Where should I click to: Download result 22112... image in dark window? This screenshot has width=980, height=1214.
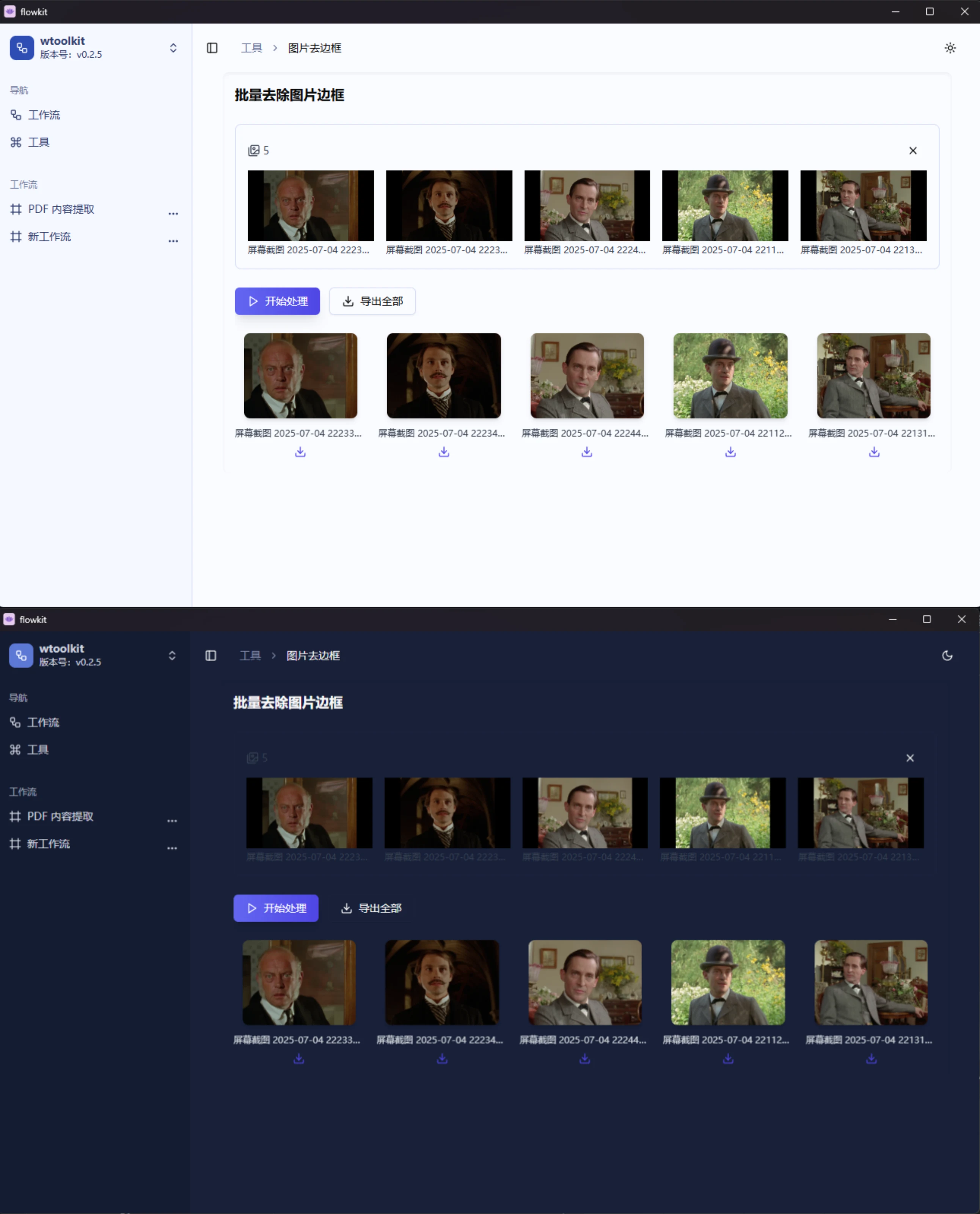728,1059
